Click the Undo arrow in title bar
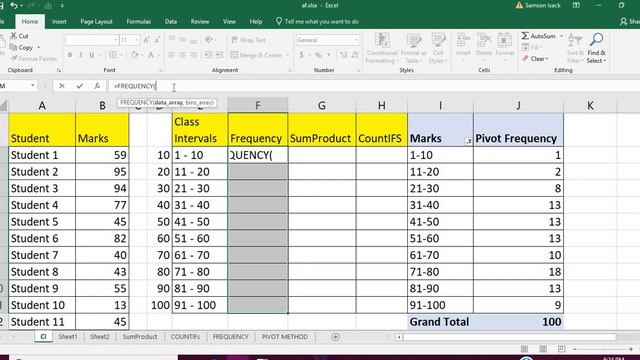Screen dimensions: 640x360 (14, 6)
